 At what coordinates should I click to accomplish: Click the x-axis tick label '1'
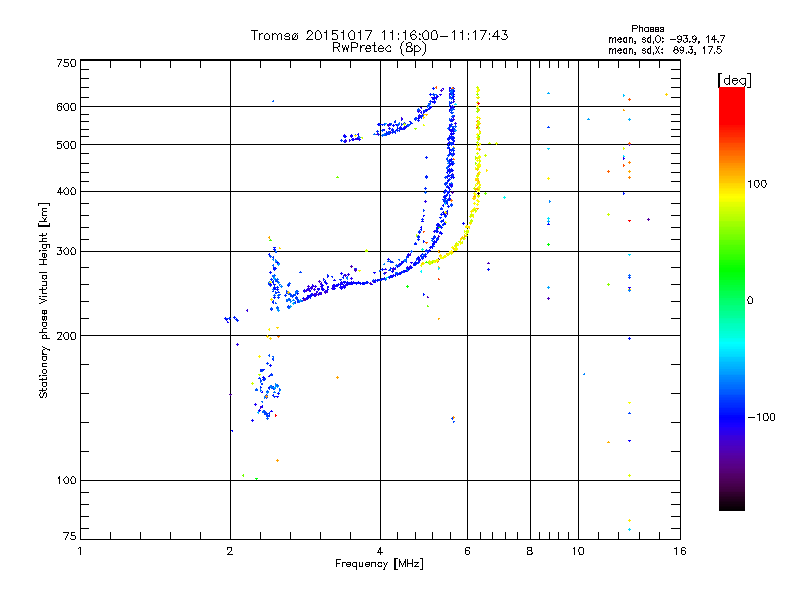80,551
